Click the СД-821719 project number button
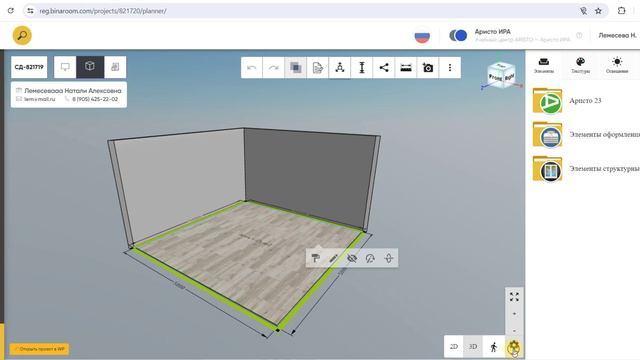Viewport: 640px width, 360px height. [x=29, y=67]
